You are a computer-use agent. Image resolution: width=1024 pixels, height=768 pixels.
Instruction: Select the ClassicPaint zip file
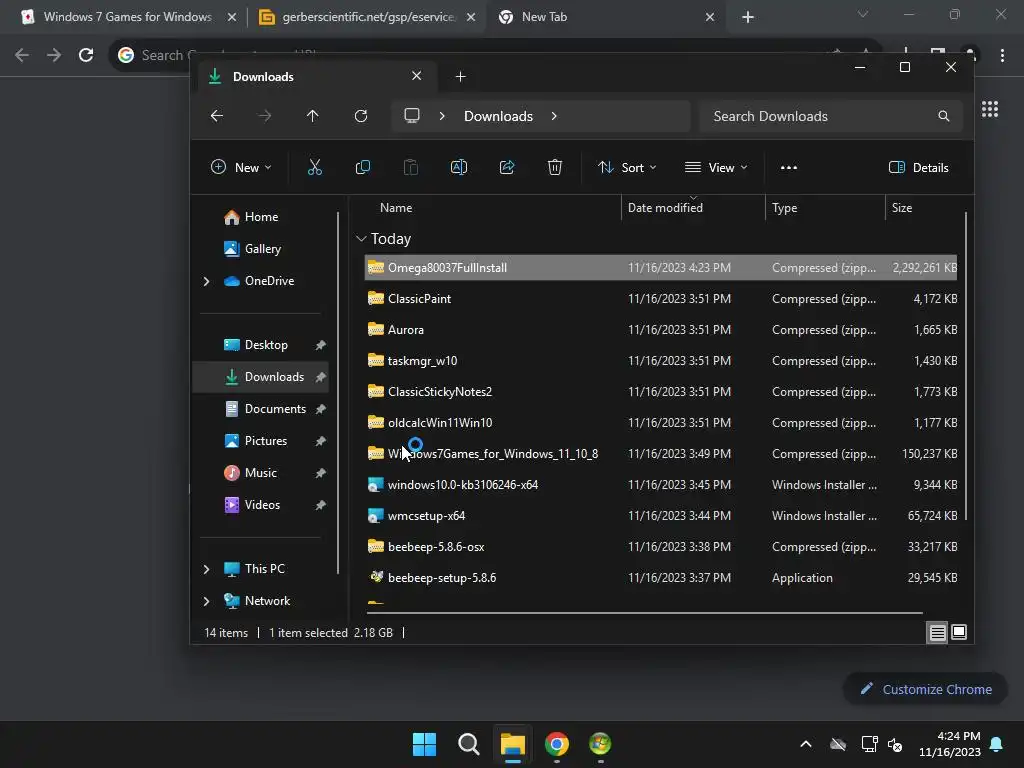click(660, 298)
